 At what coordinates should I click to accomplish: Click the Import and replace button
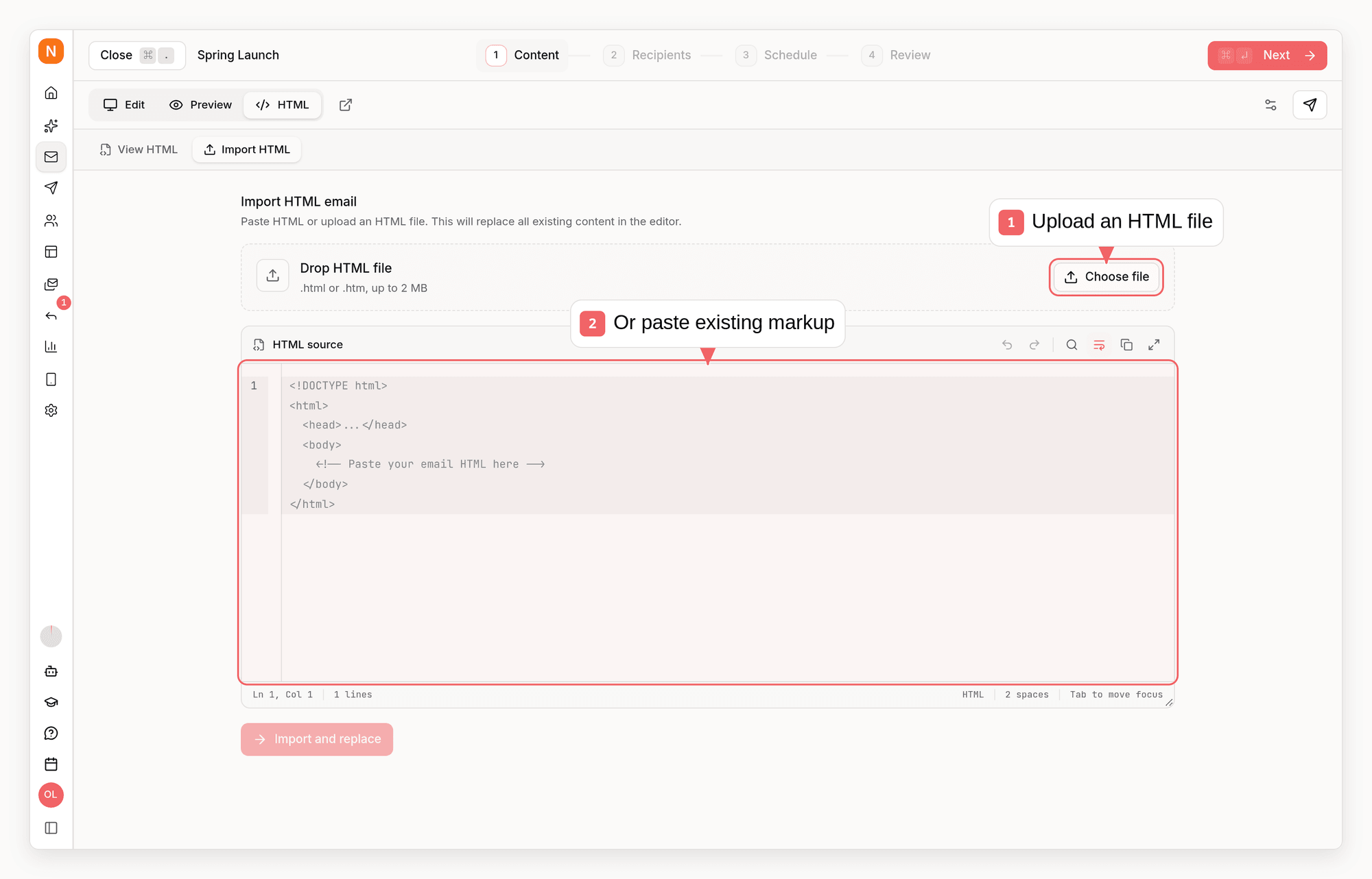click(317, 739)
